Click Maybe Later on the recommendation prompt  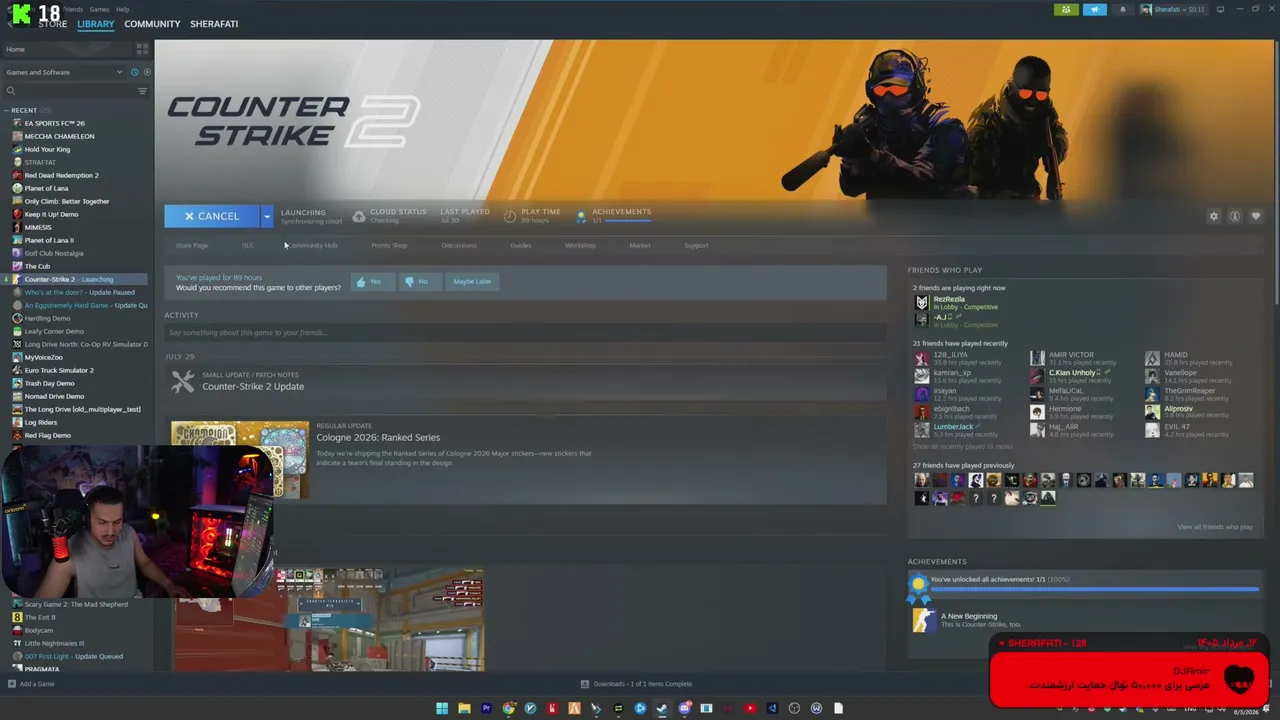[472, 282]
